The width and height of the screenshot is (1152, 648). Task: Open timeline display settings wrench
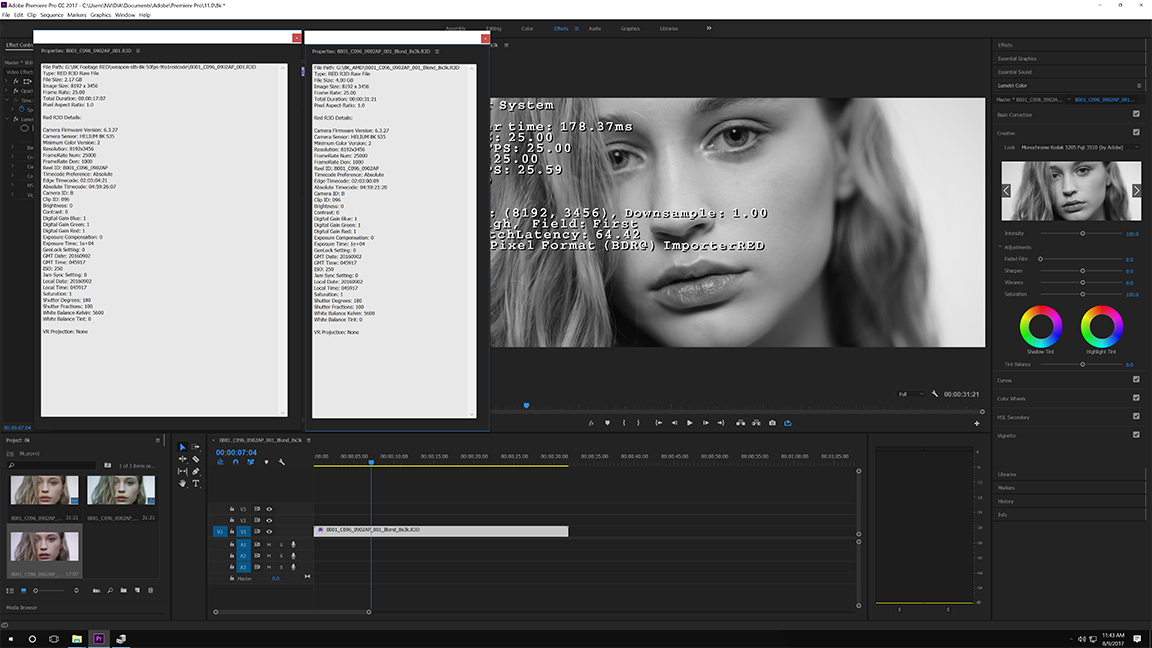coord(282,462)
